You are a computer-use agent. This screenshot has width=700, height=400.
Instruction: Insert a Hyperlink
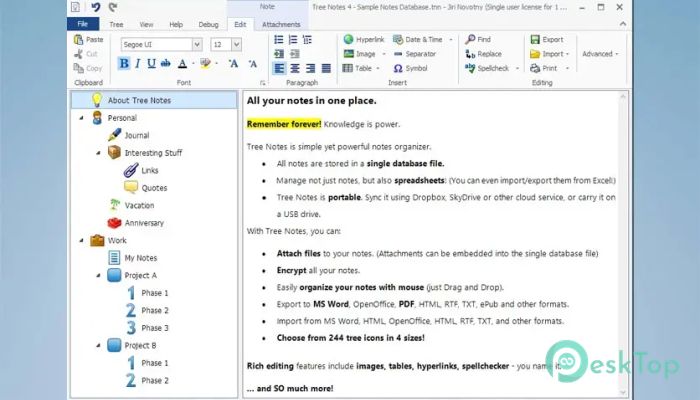364,39
